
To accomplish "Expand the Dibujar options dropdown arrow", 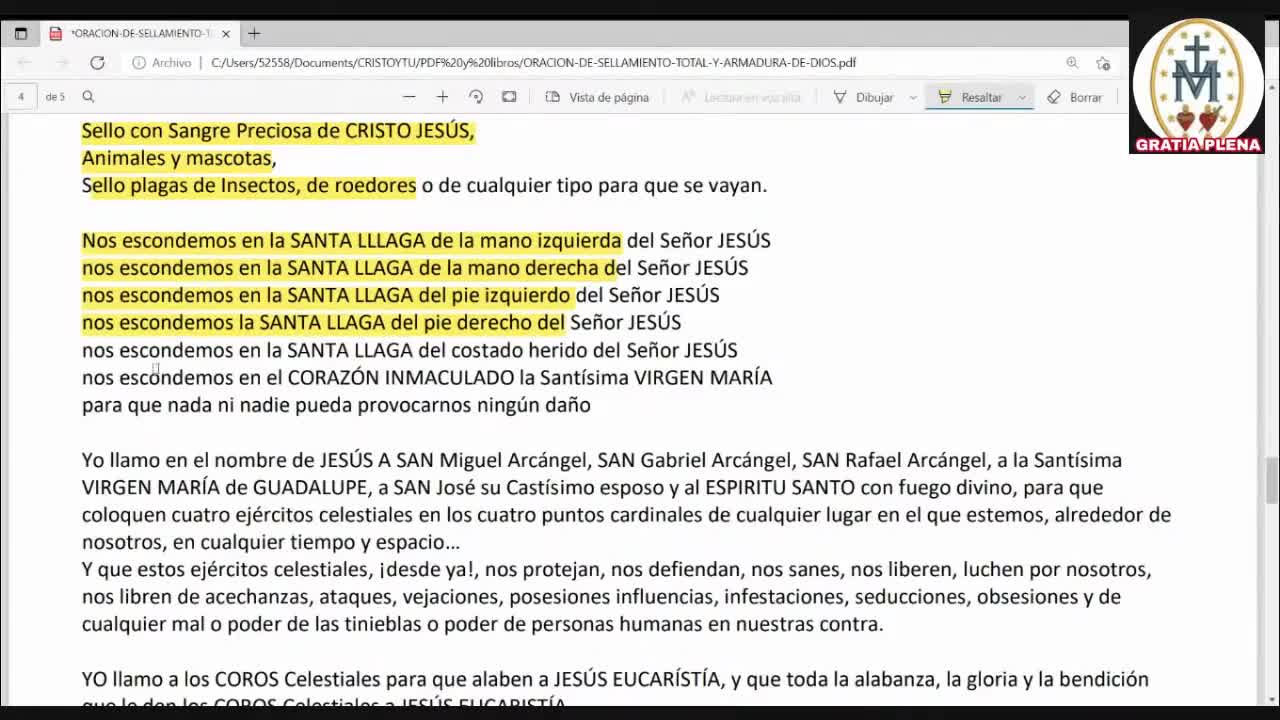I will point(913,97).
